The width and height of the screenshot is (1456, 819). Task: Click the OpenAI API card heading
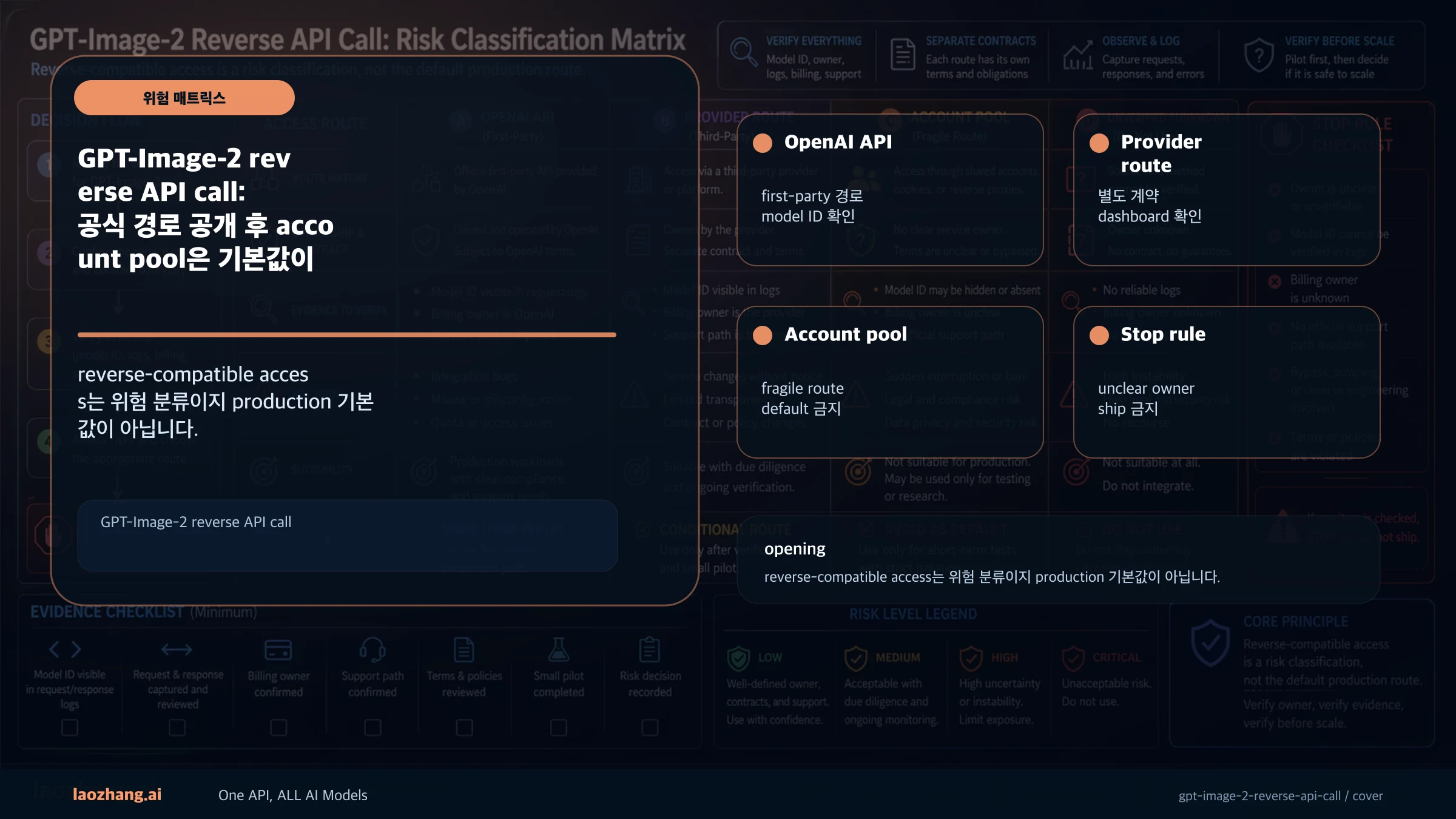[x=838, y=142]
